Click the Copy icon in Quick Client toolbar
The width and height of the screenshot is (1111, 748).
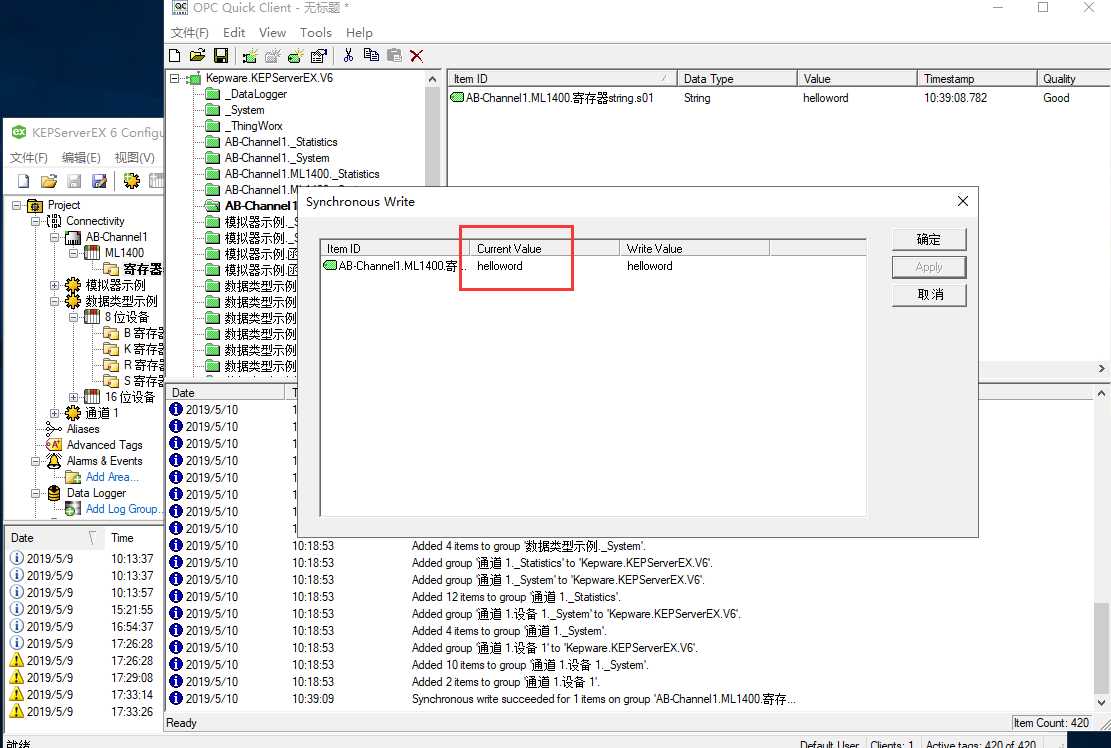pos(371,55)
